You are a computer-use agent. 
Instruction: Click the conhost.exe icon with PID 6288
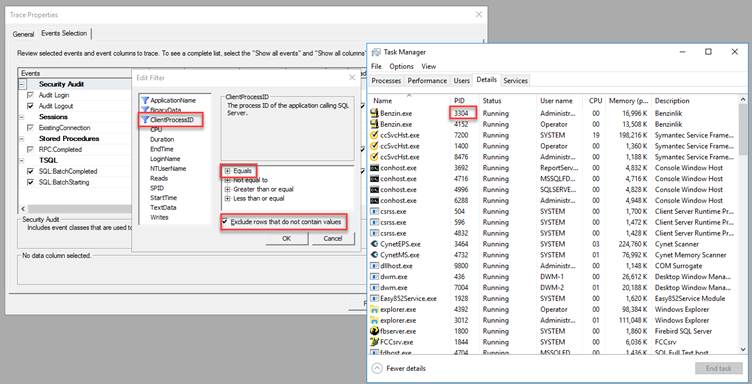[x=375, y=201]
